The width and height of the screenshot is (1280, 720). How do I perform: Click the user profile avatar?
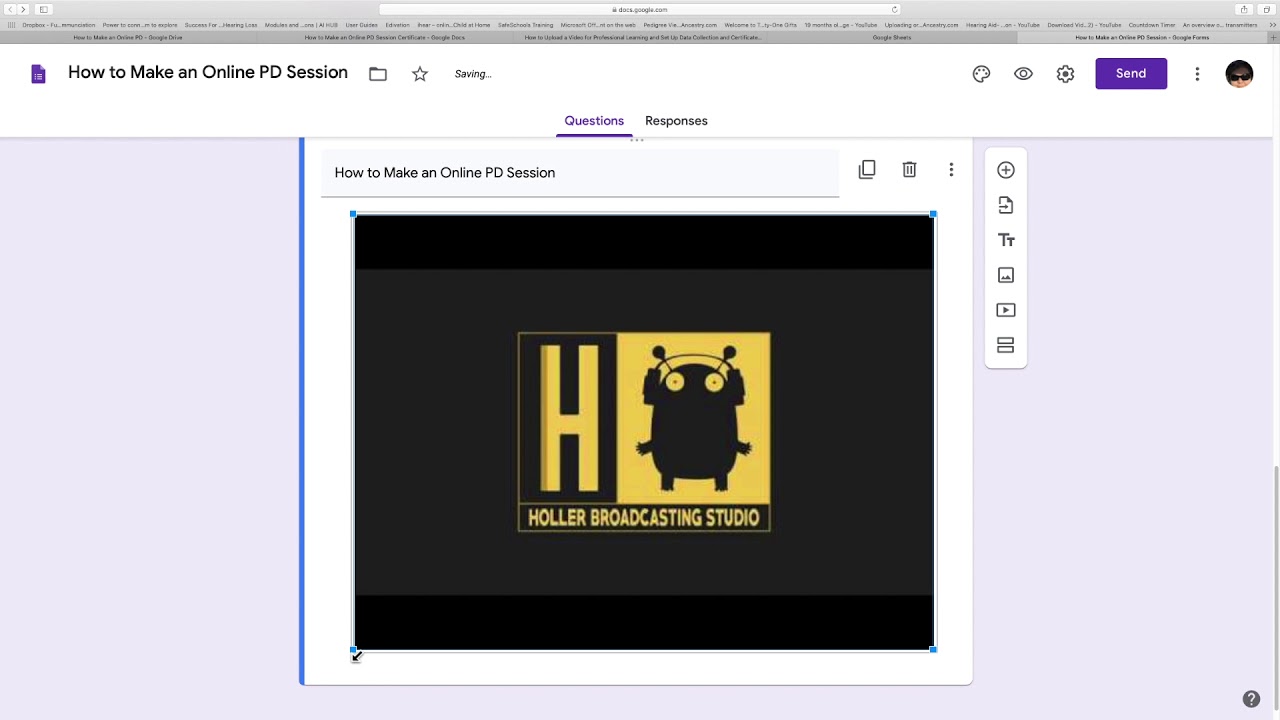point(1239,73)
